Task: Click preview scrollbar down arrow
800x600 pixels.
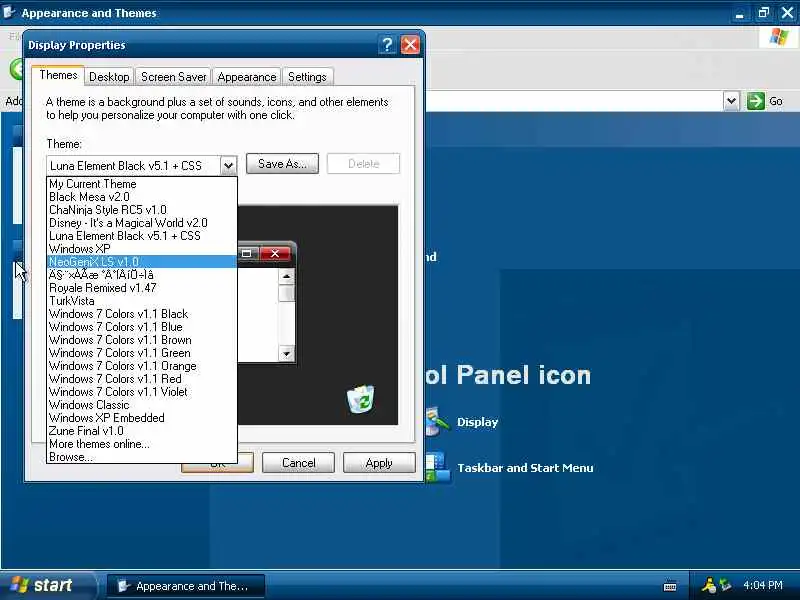Action: click(286, 354)
